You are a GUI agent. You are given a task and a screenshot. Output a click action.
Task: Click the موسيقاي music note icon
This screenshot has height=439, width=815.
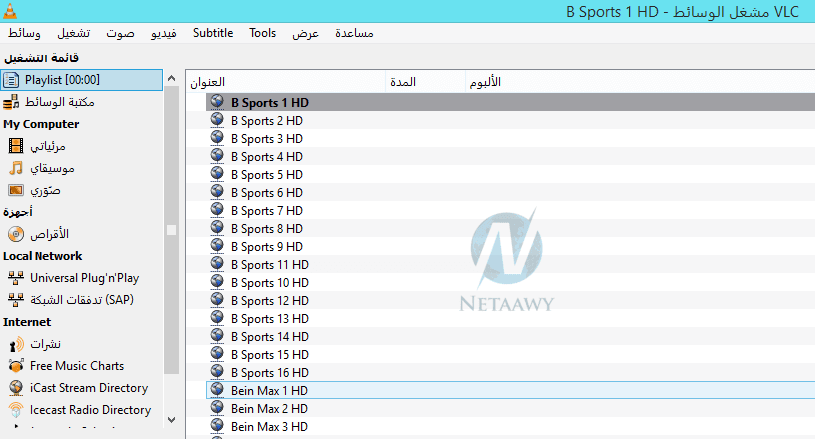pyautogui.click(x=16, y=168)
